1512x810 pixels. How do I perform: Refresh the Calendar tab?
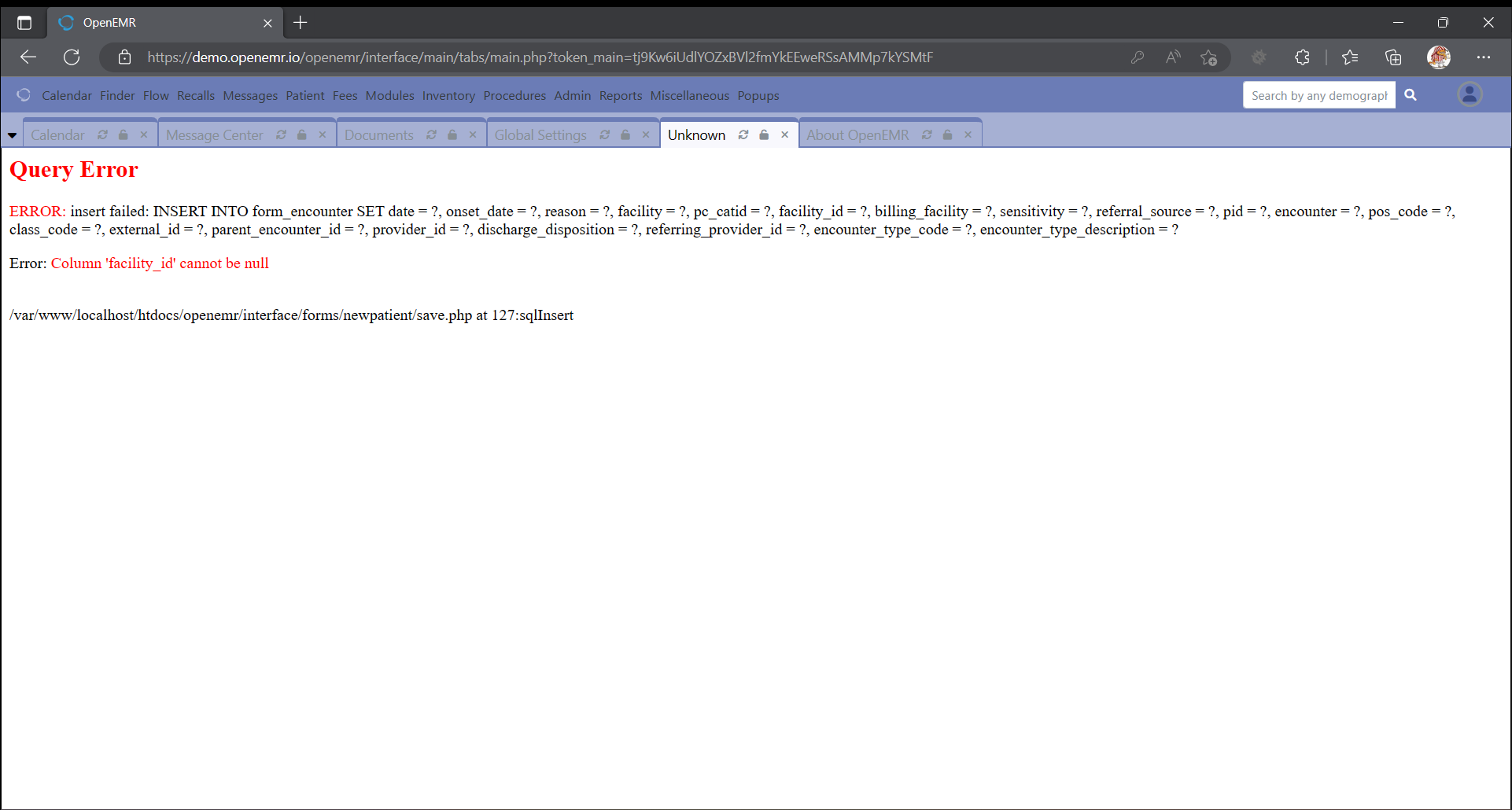pos(102,134)
